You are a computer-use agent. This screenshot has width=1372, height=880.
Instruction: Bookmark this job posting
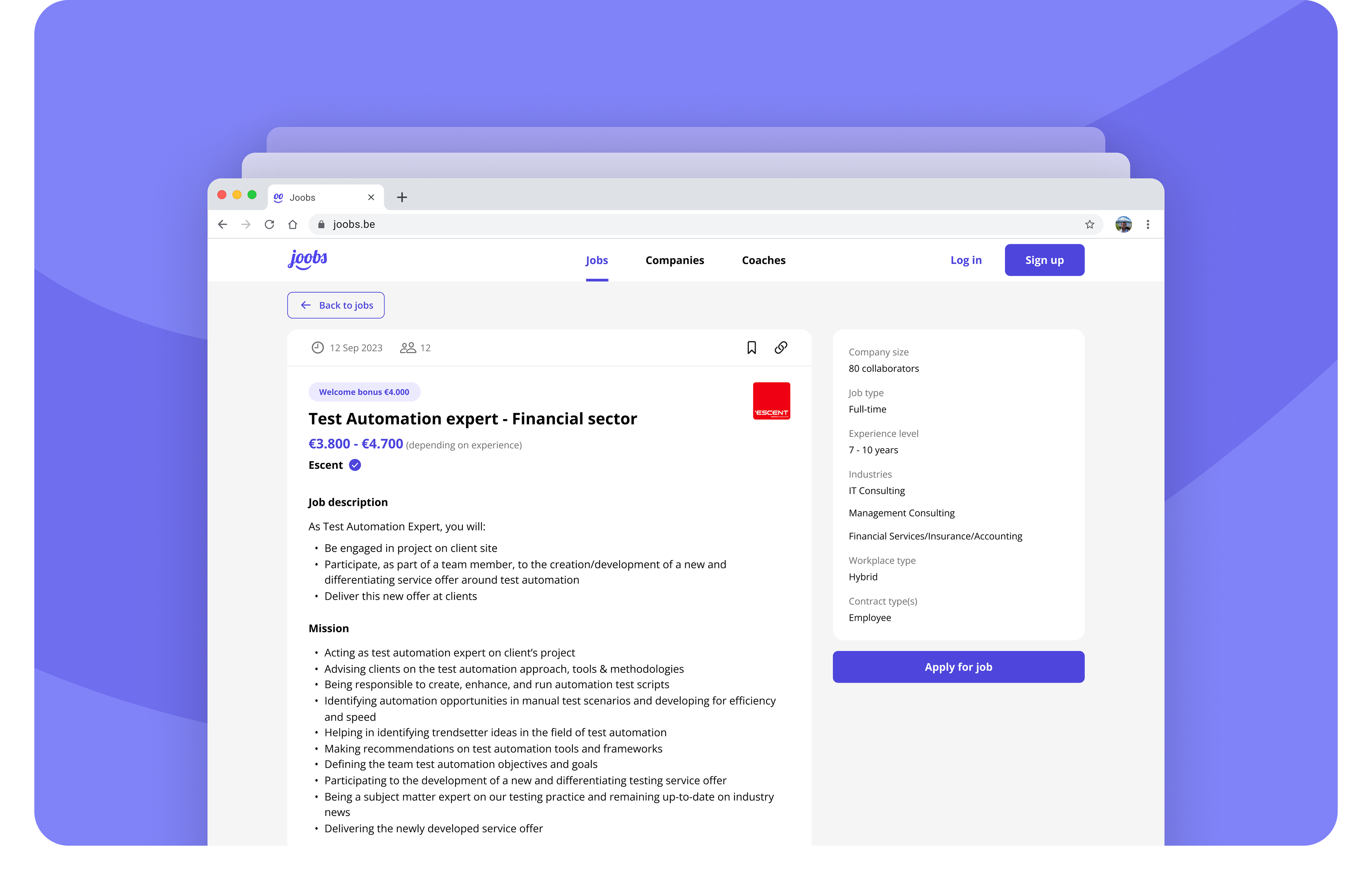tap(751, 347)
